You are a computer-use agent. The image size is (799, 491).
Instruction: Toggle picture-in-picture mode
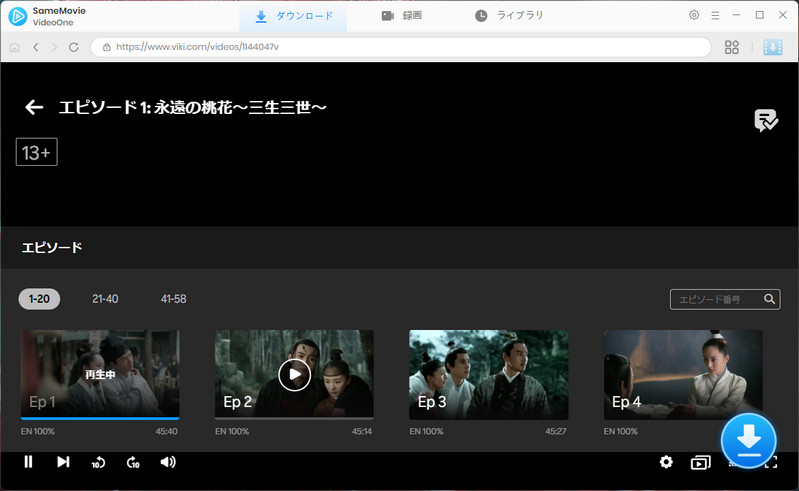(x=701, y=462)
